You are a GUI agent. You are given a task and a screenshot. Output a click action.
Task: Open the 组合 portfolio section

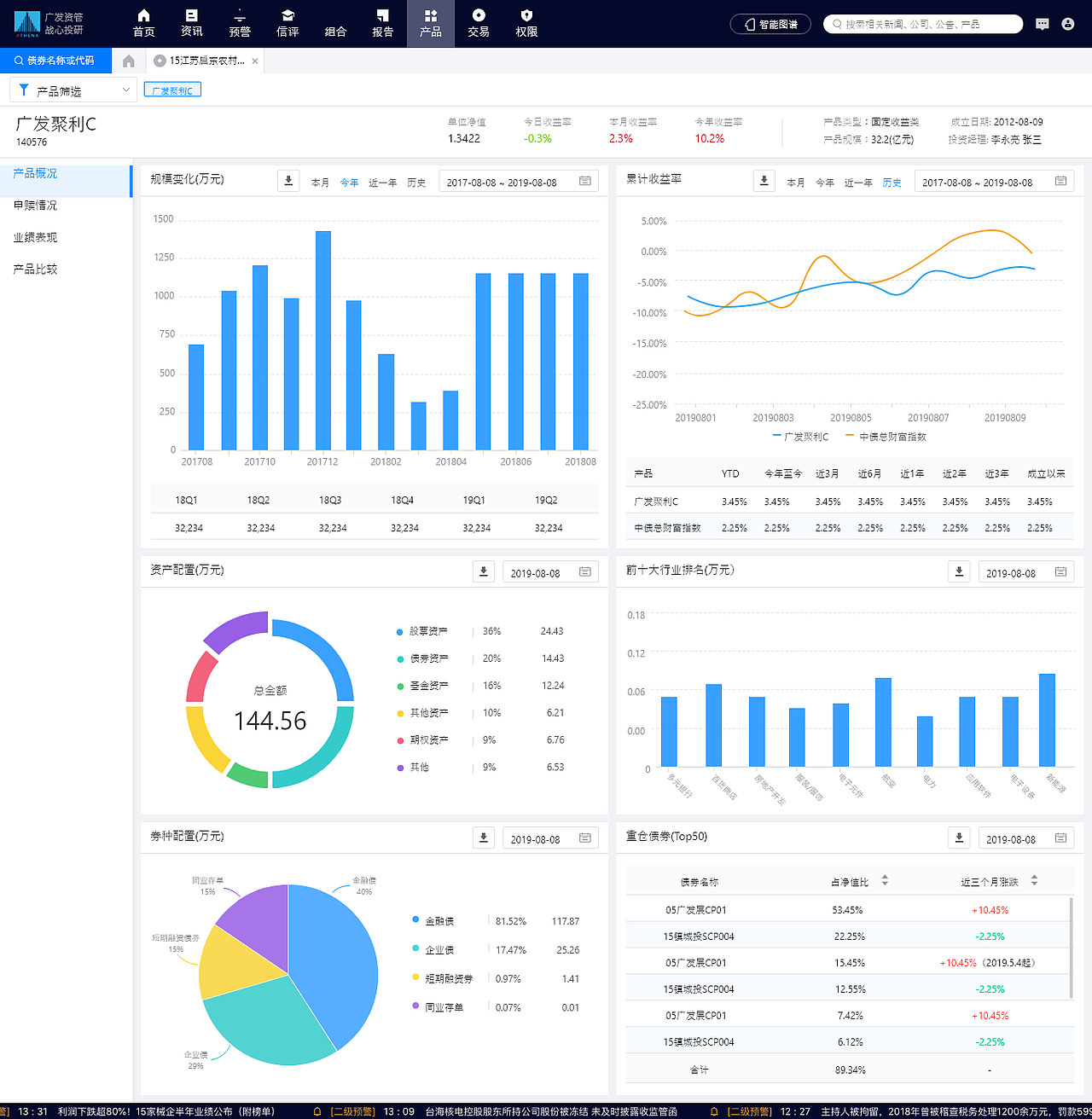coord(335,32)
